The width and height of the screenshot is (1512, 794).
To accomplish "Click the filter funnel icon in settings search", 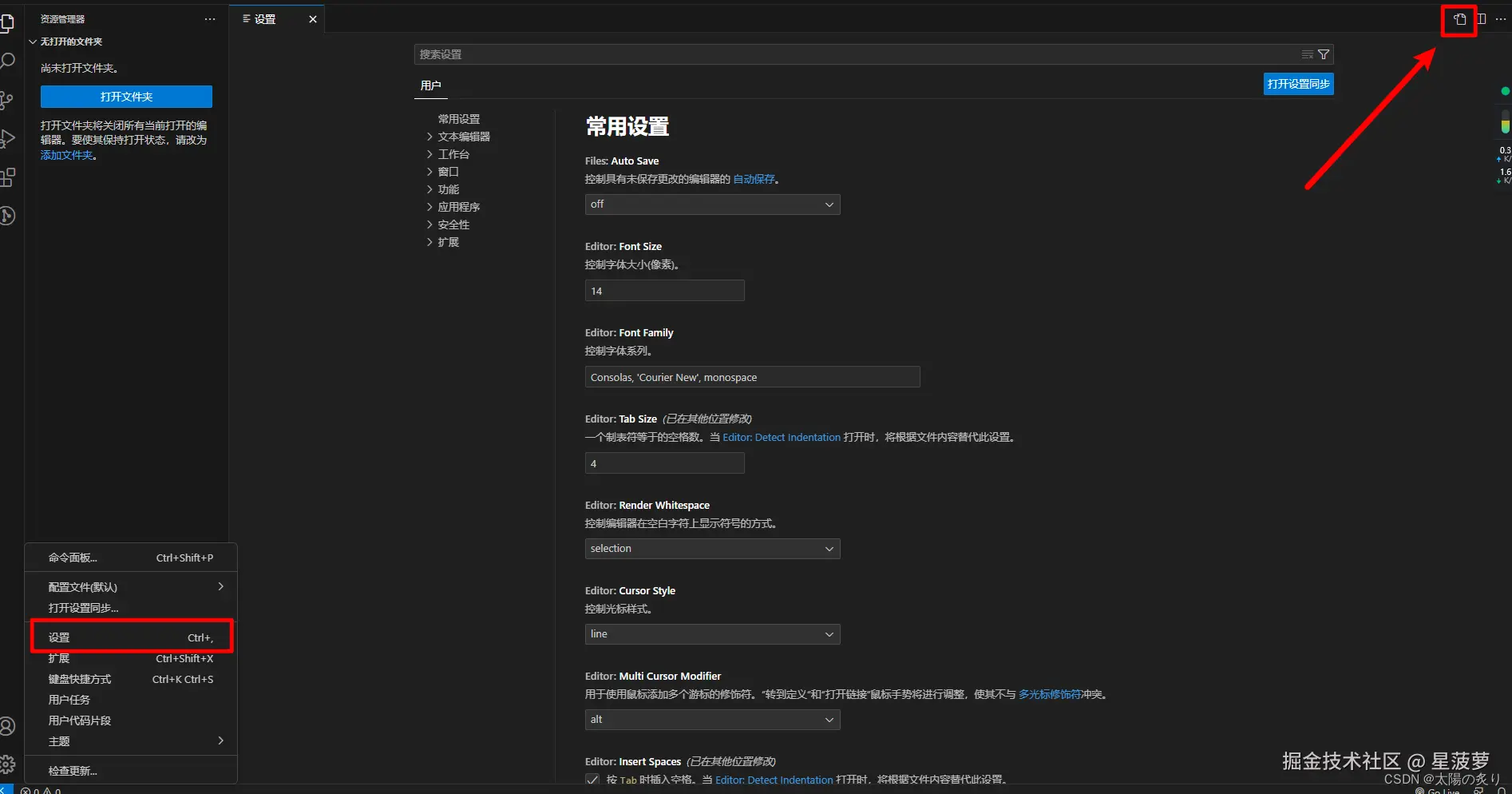I will pos(1324,54).
